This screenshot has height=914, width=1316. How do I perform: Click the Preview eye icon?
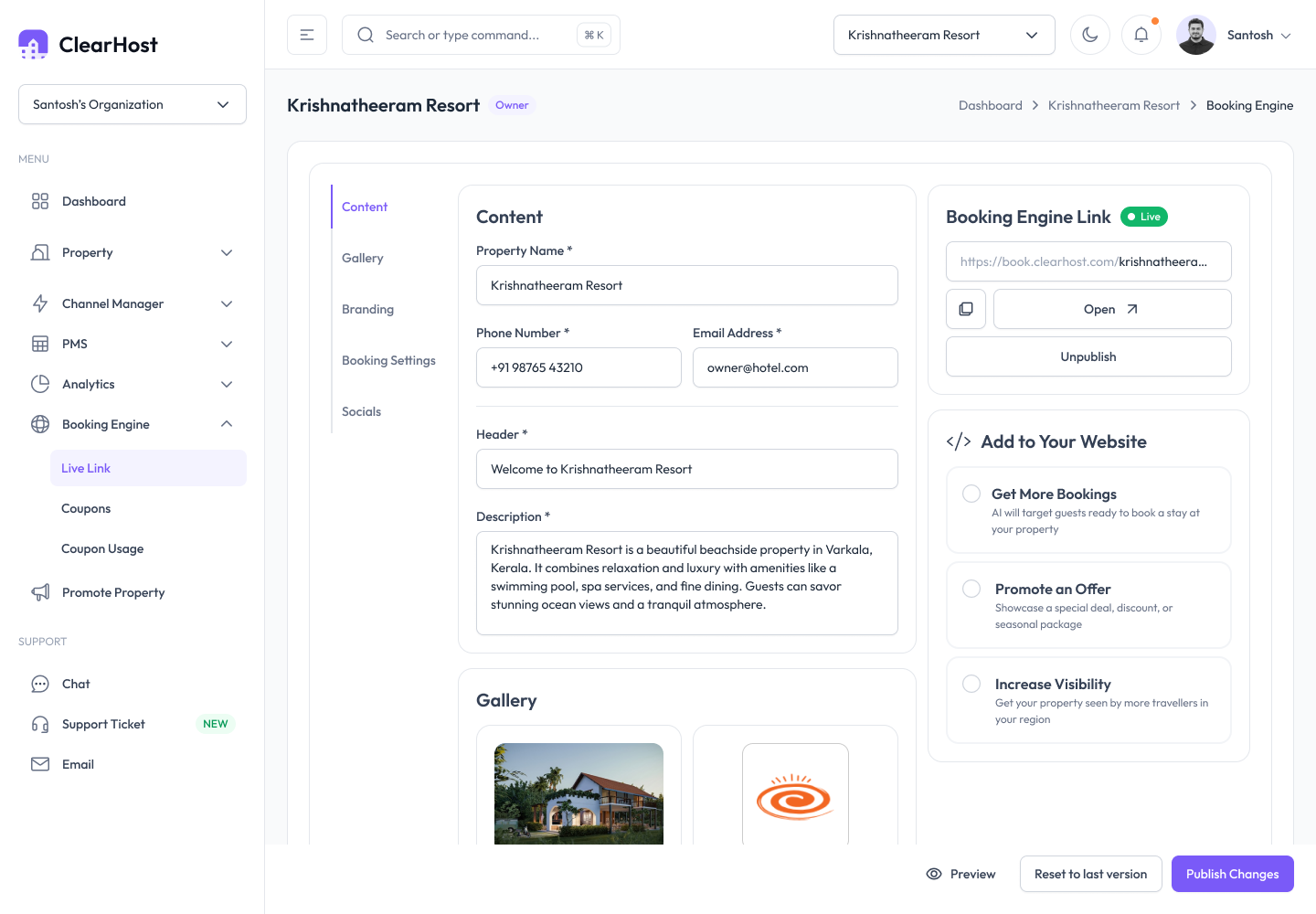(934, 874)
